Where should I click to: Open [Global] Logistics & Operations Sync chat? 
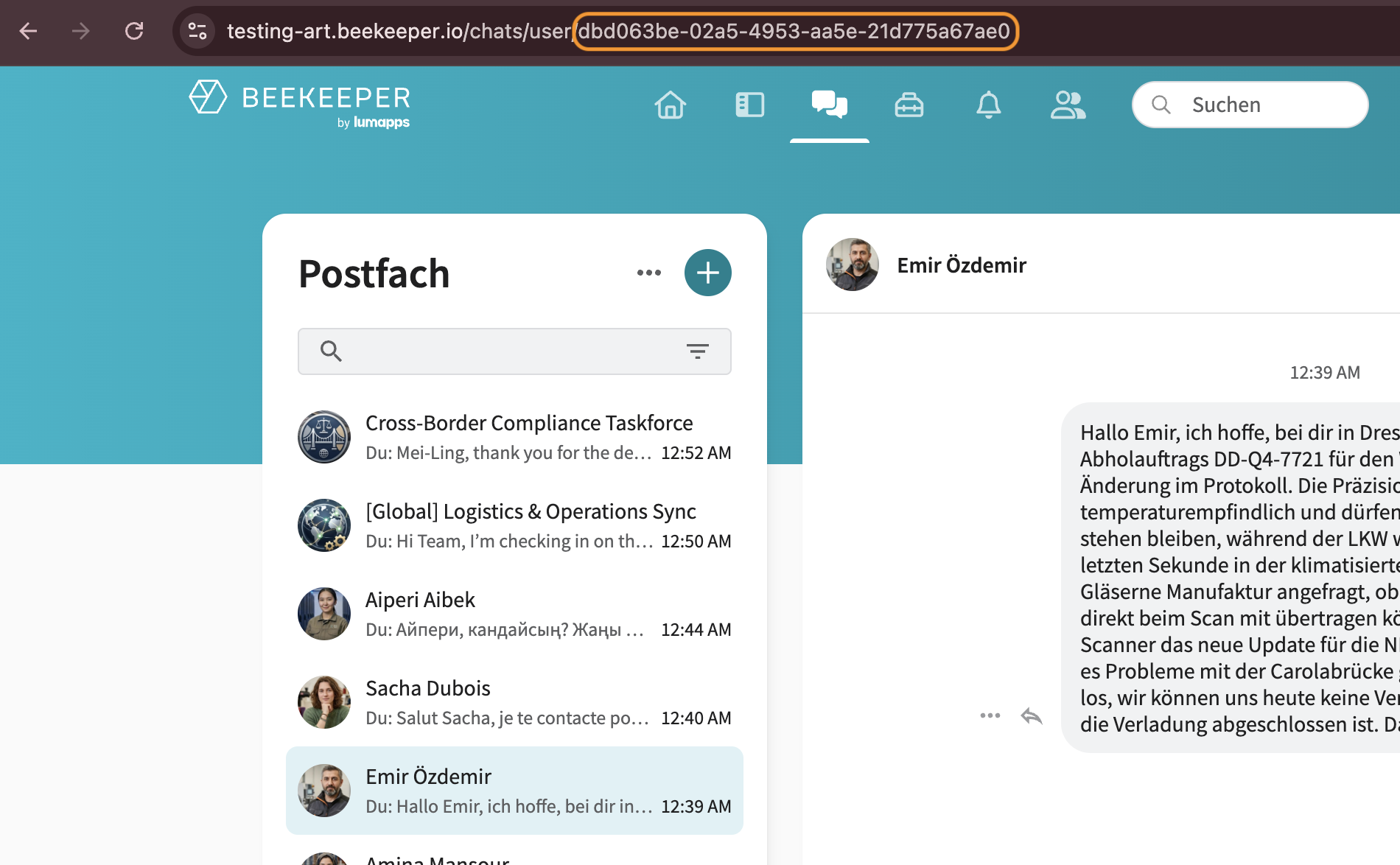(x=514, y=525)
